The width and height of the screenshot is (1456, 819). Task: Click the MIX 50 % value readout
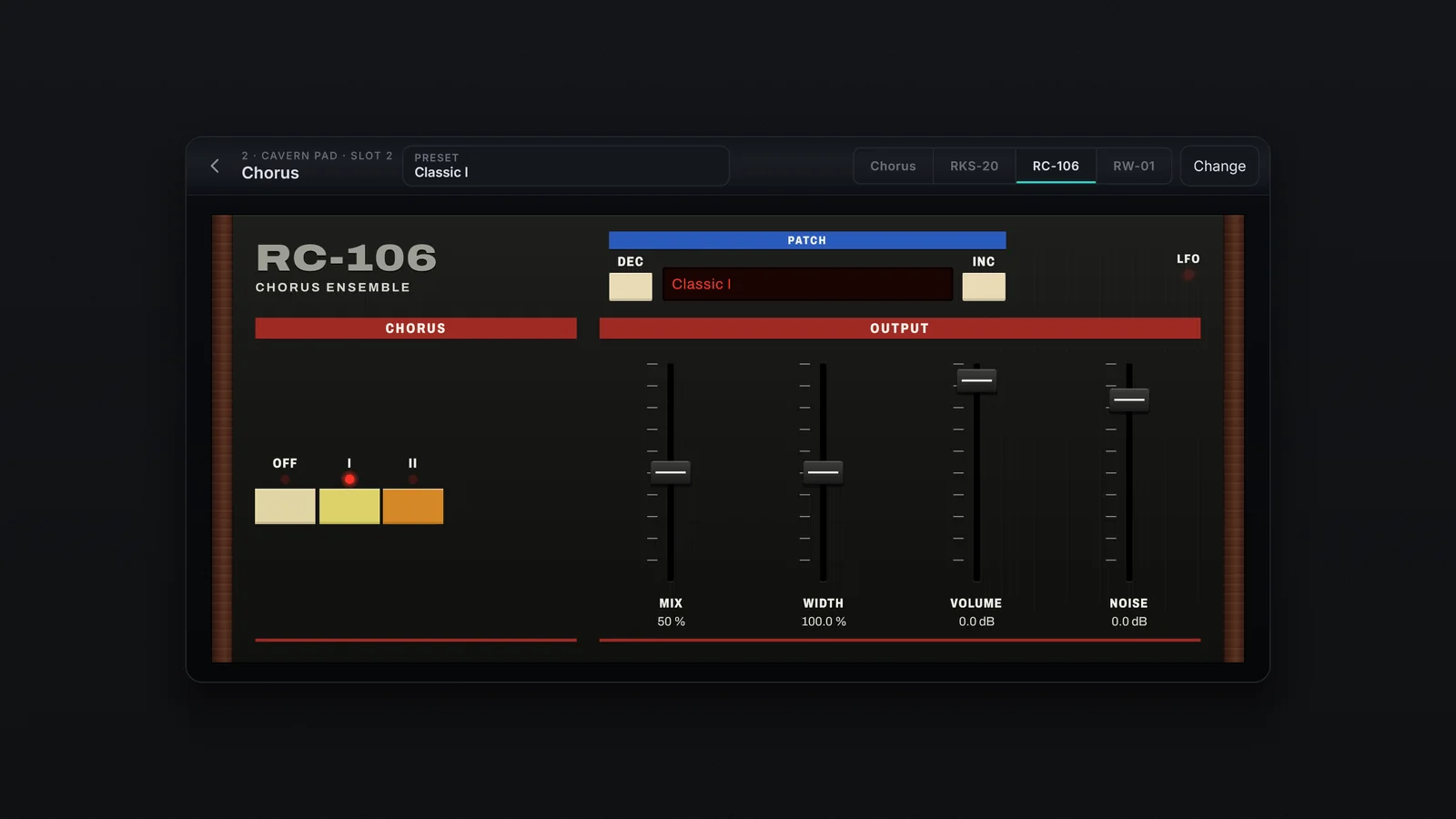click(672, 622)
